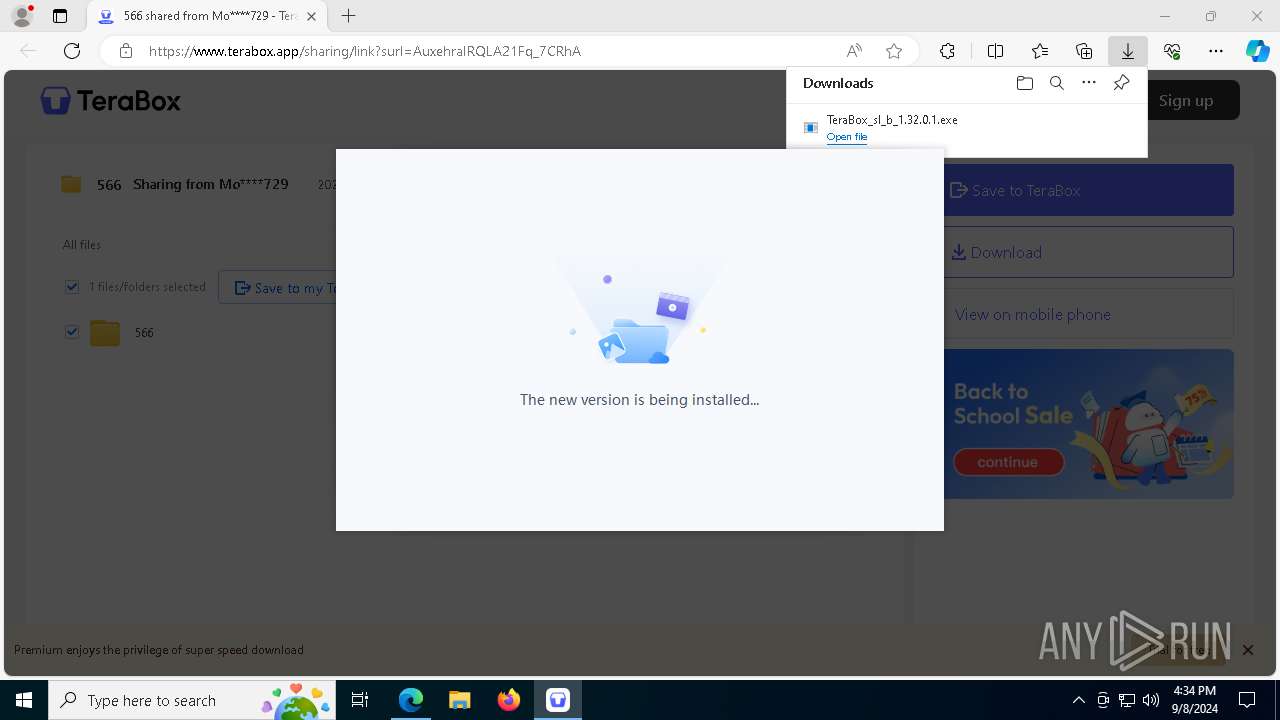This screenshot has height=720, width=1280.
Task: View site information lock icon
Action: coord(126,51)
